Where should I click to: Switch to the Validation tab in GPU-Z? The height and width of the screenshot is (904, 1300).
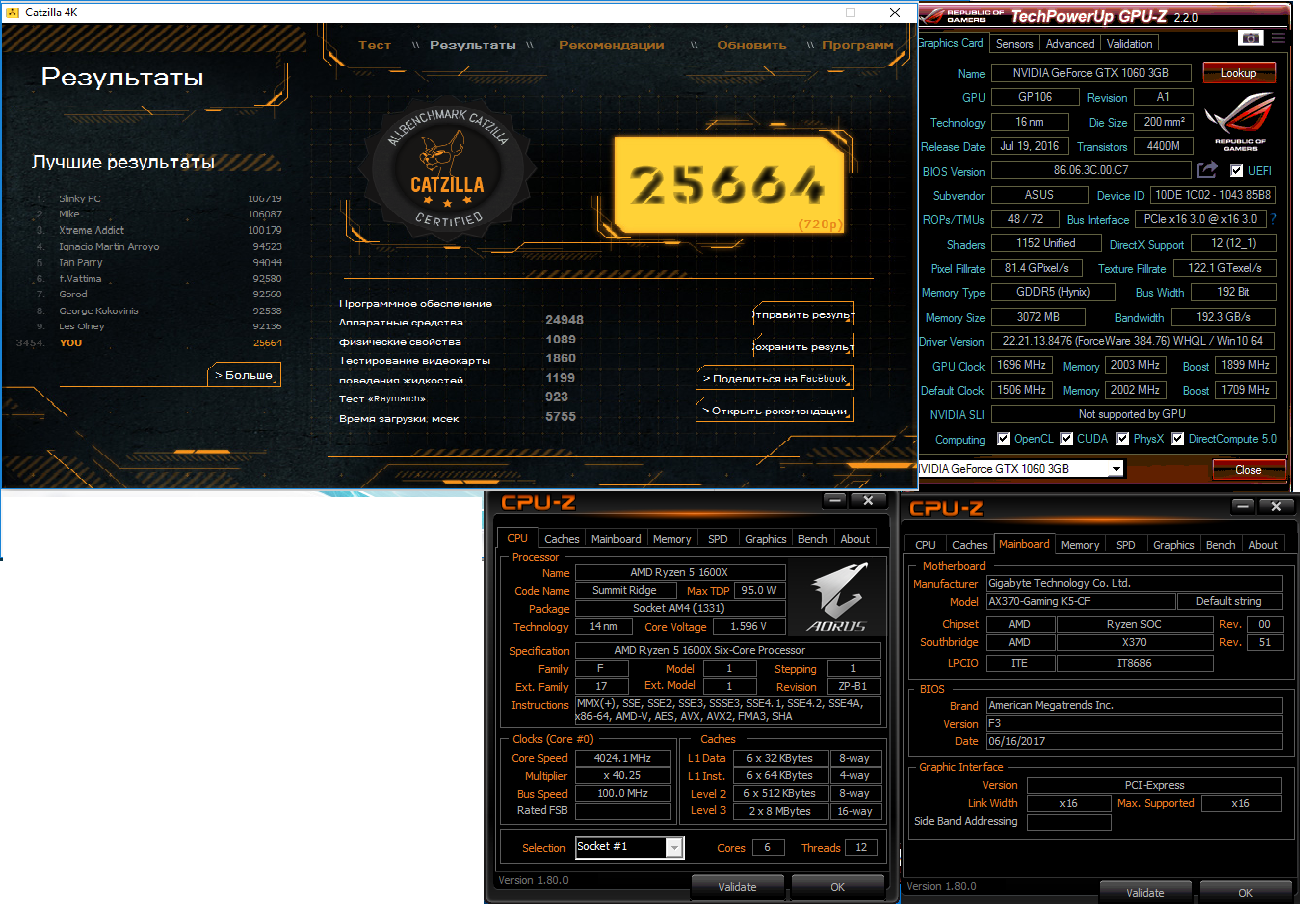point(1130,44)
